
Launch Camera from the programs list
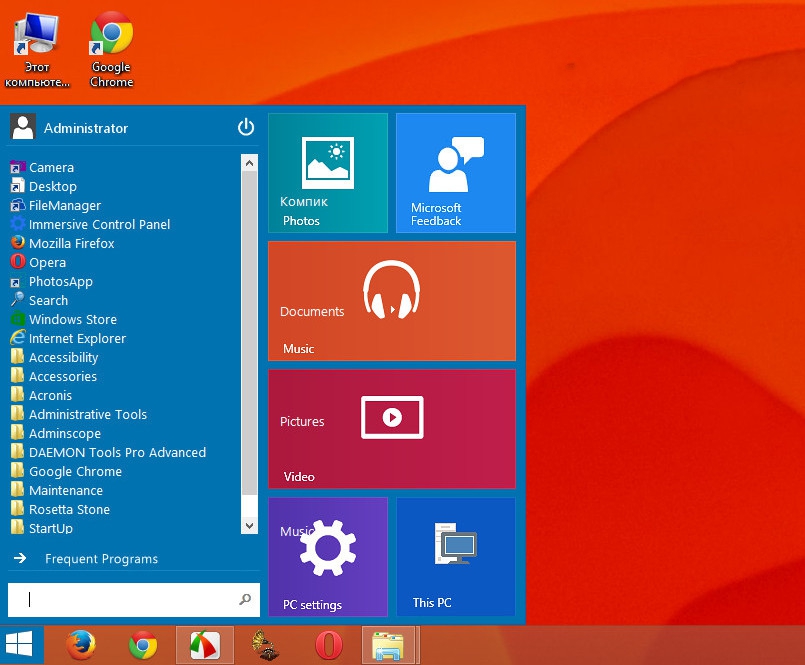[42, 167]
